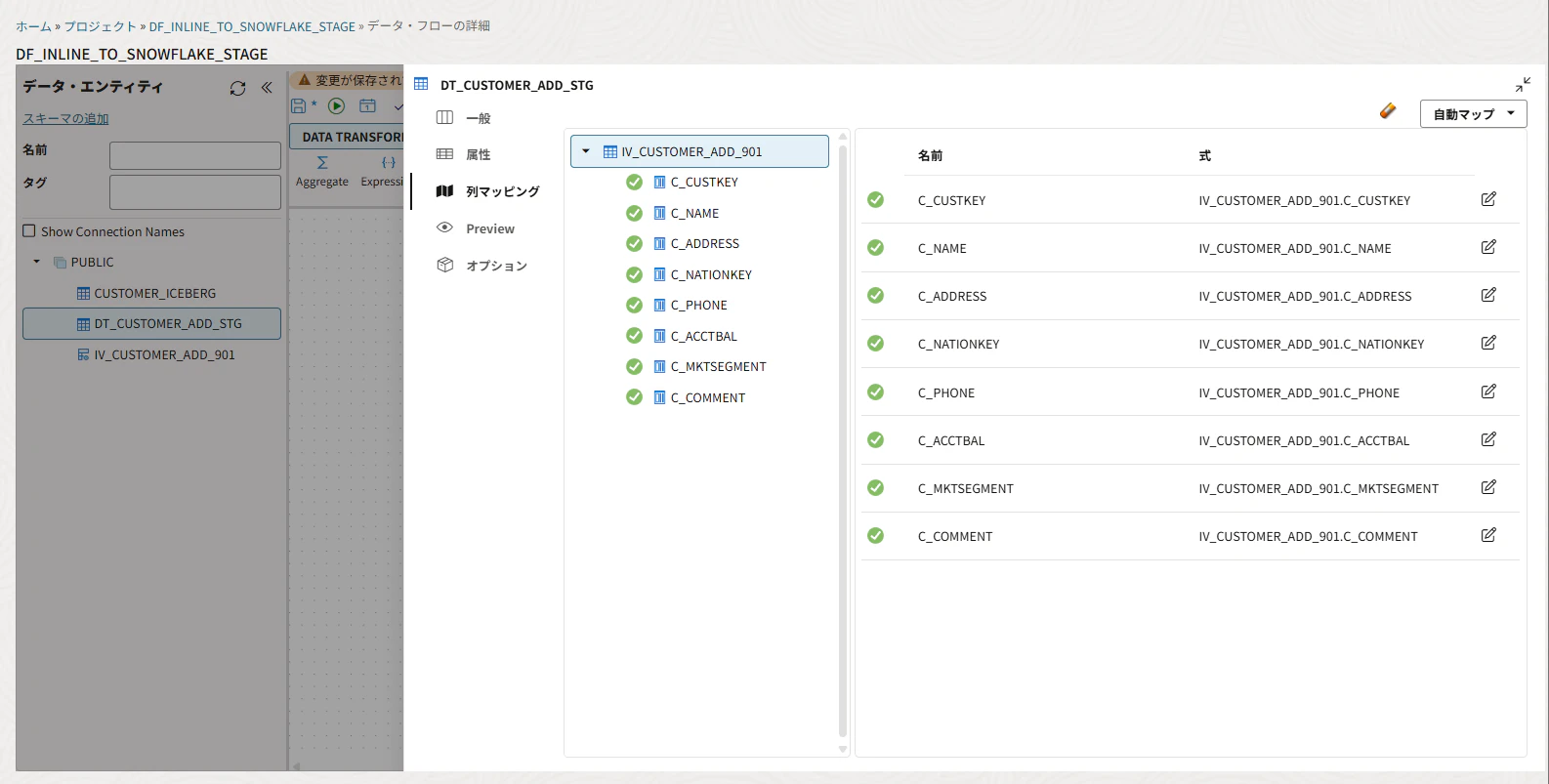Collapse the PUBLIC schema node
Image resolution: width=1549 pixels, height=784 pixels.
37,262
